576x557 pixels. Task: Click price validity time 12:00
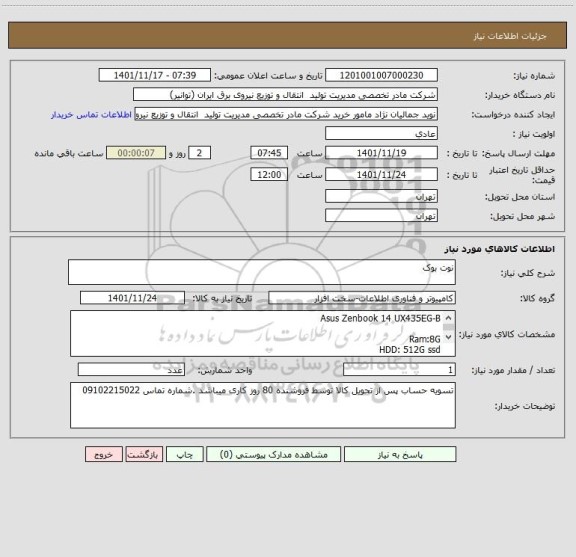pyautogui.click(x=269, y=175)
